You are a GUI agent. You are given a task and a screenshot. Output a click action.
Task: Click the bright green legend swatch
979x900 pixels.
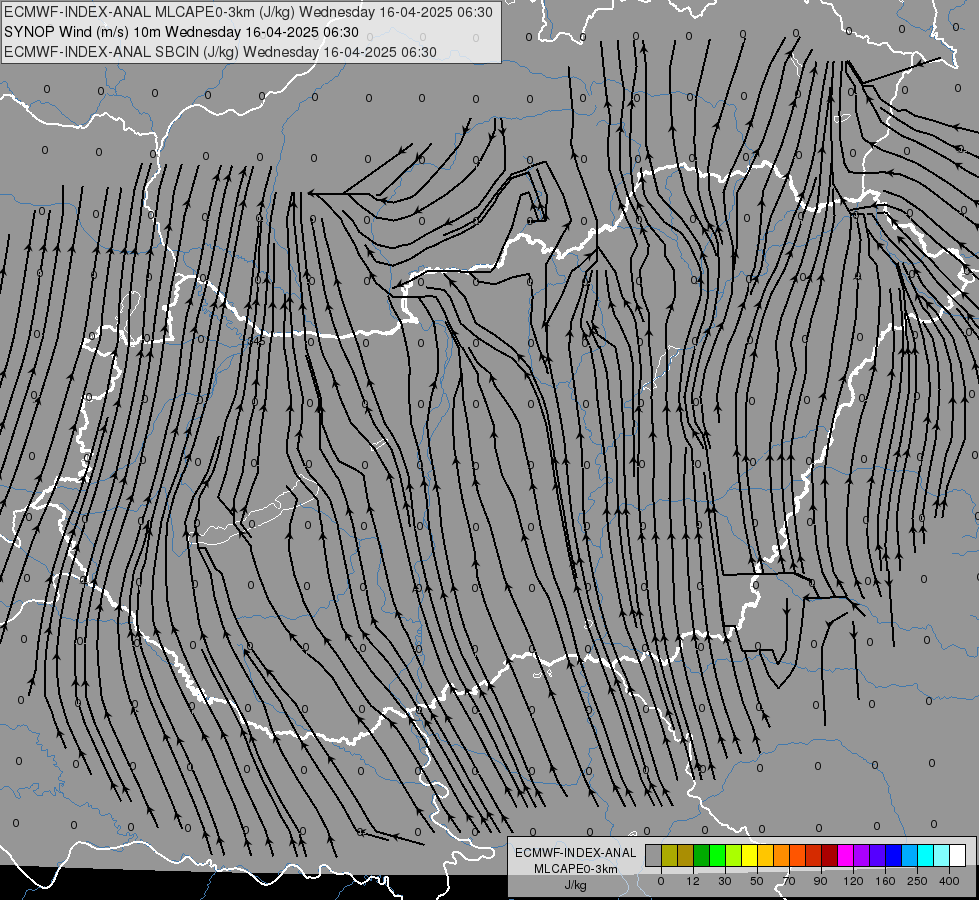717,855
